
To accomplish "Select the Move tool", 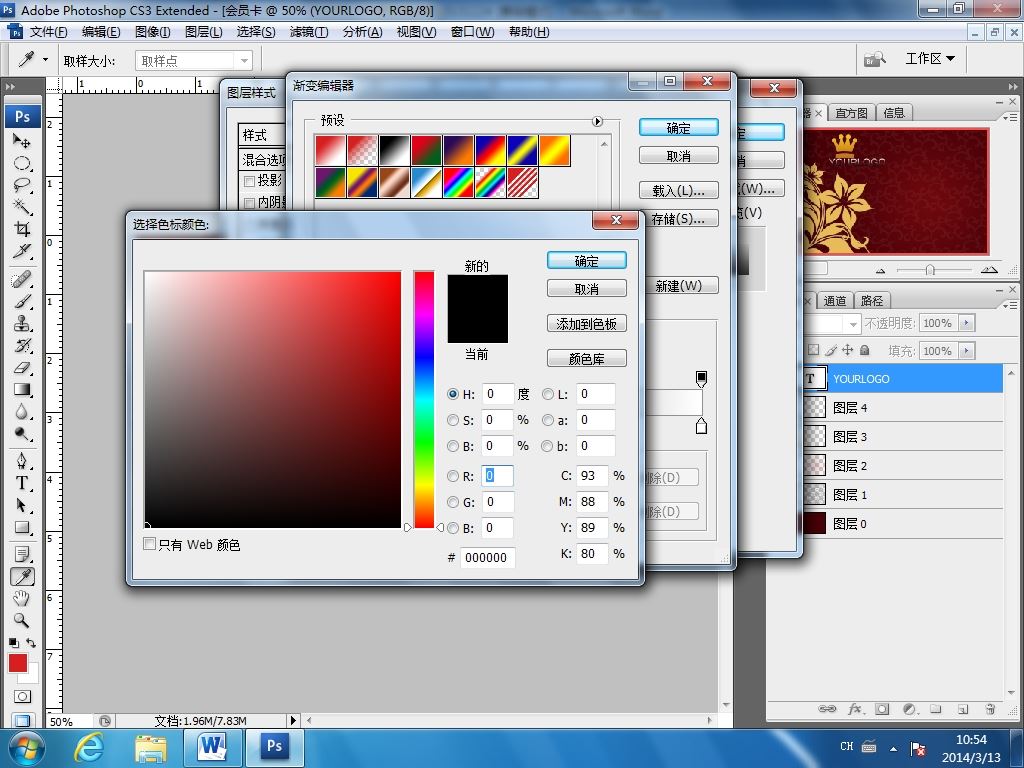I will (22, 140).
